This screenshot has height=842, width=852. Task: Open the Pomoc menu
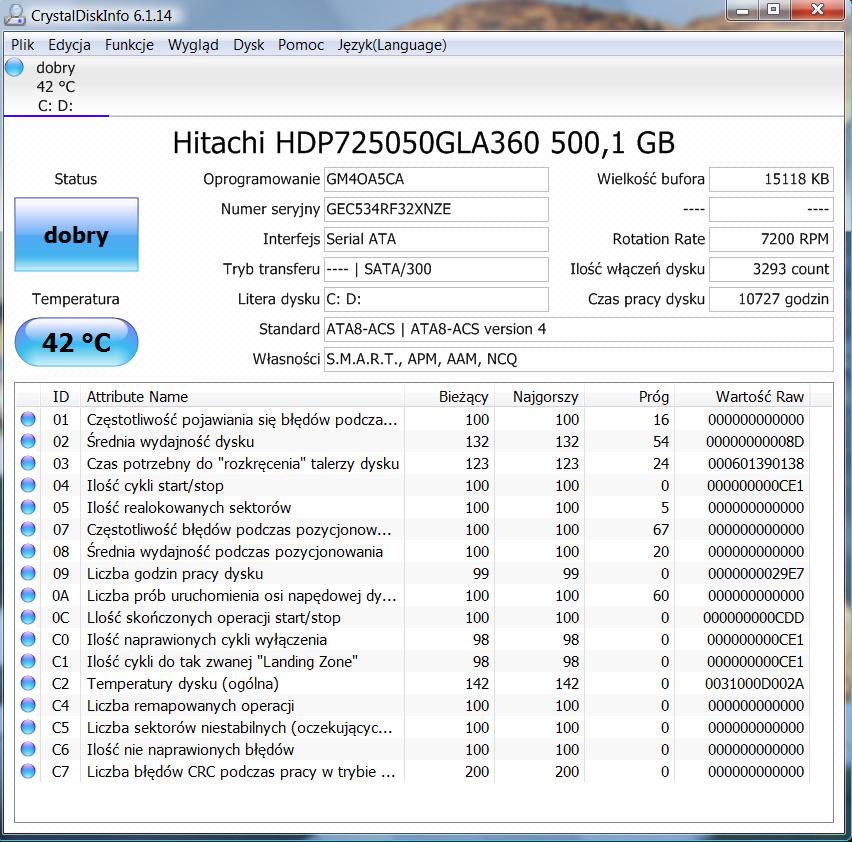(x=300, y=45)
